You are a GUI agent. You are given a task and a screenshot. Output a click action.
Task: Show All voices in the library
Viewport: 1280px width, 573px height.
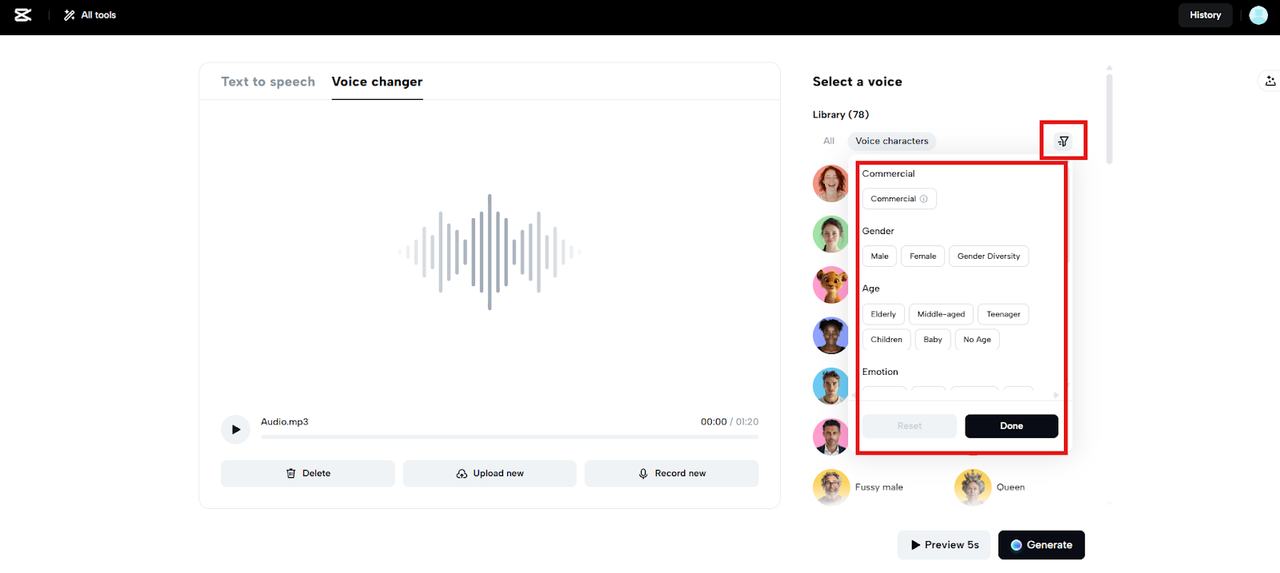coord(828,141)
